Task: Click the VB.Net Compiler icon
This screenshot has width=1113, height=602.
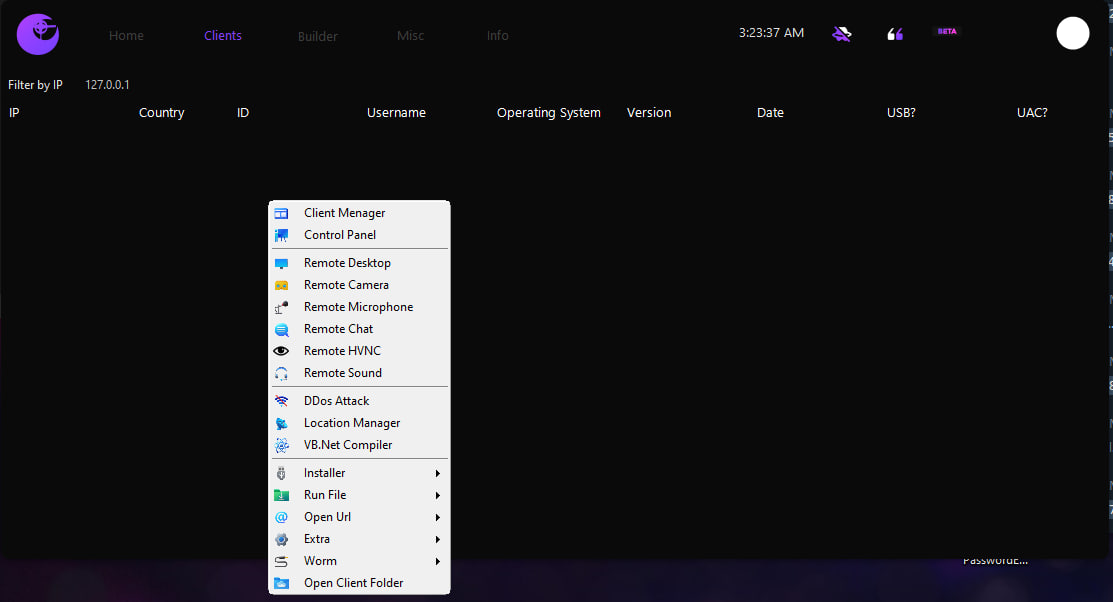Action: pos(282,445)
